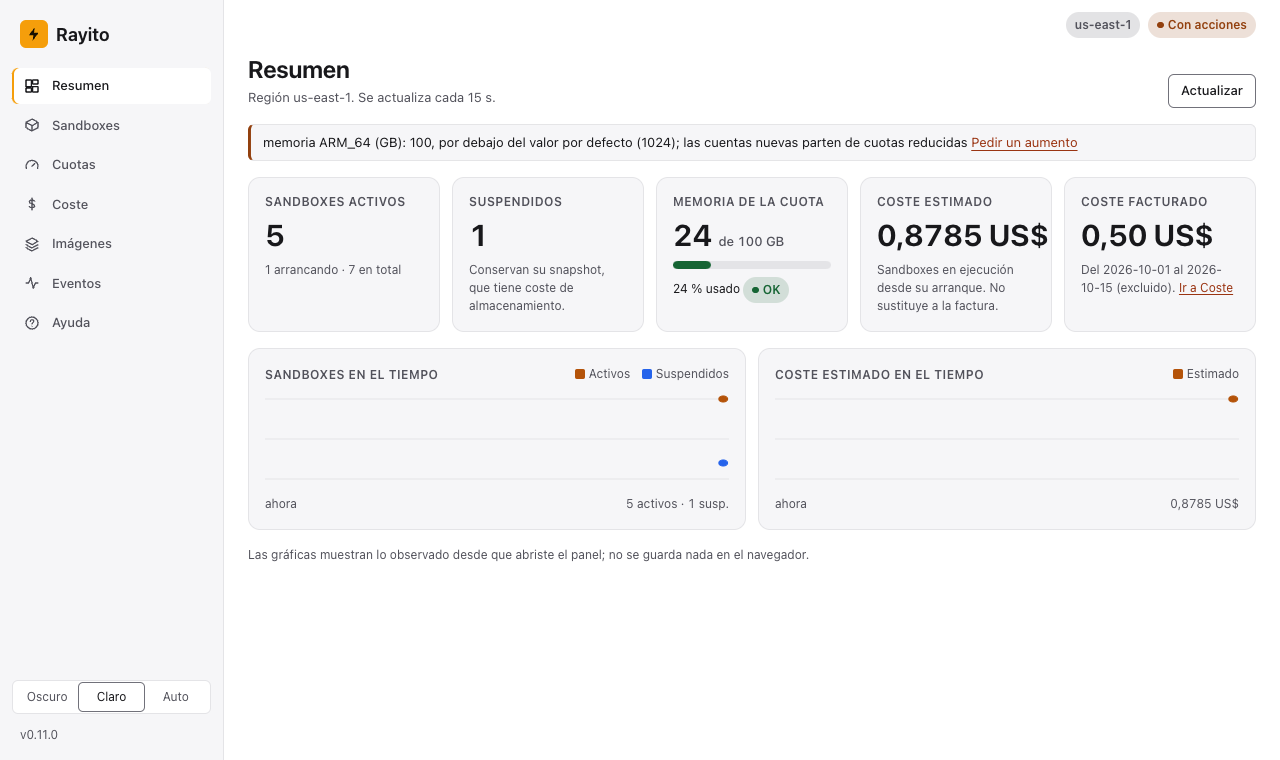Viewport: 1280px width, 760px height.
Task: Click the OK status pill
Action: pos(766,290)
